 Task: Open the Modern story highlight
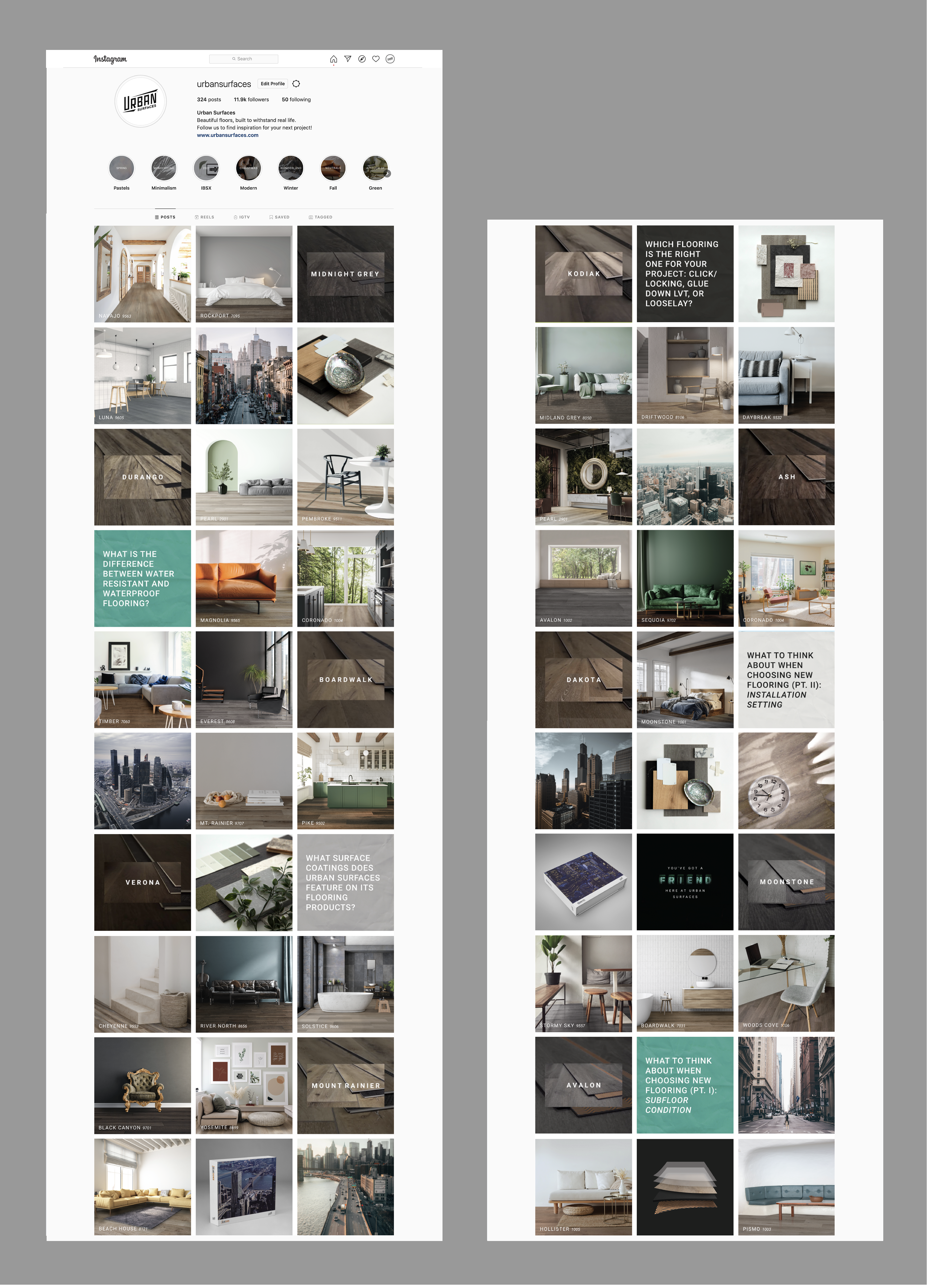[248, 168]
